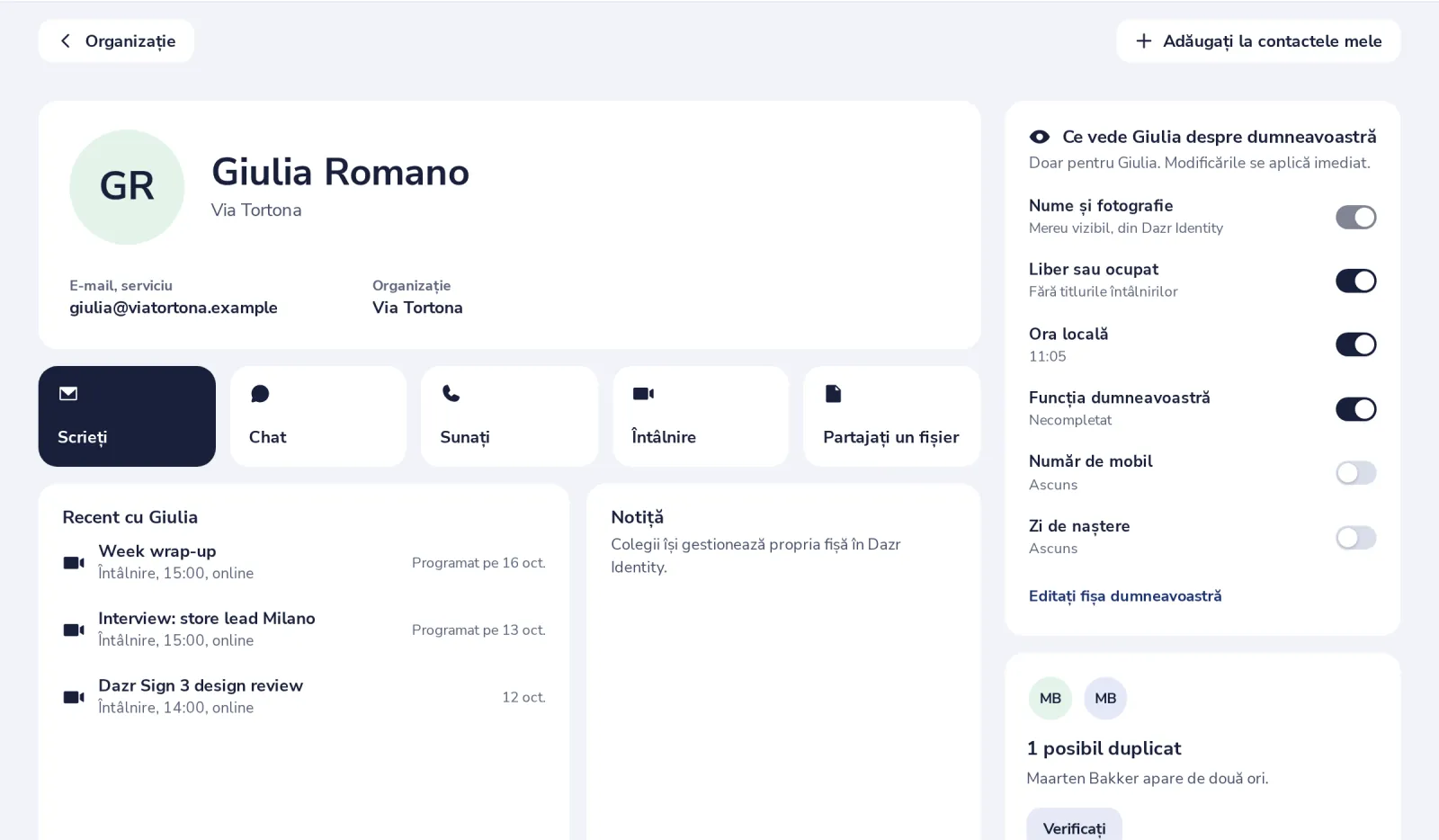Click Programat pe 16 oct. label
Viewport: 1439px width, 840px height.
coord(478,563)
